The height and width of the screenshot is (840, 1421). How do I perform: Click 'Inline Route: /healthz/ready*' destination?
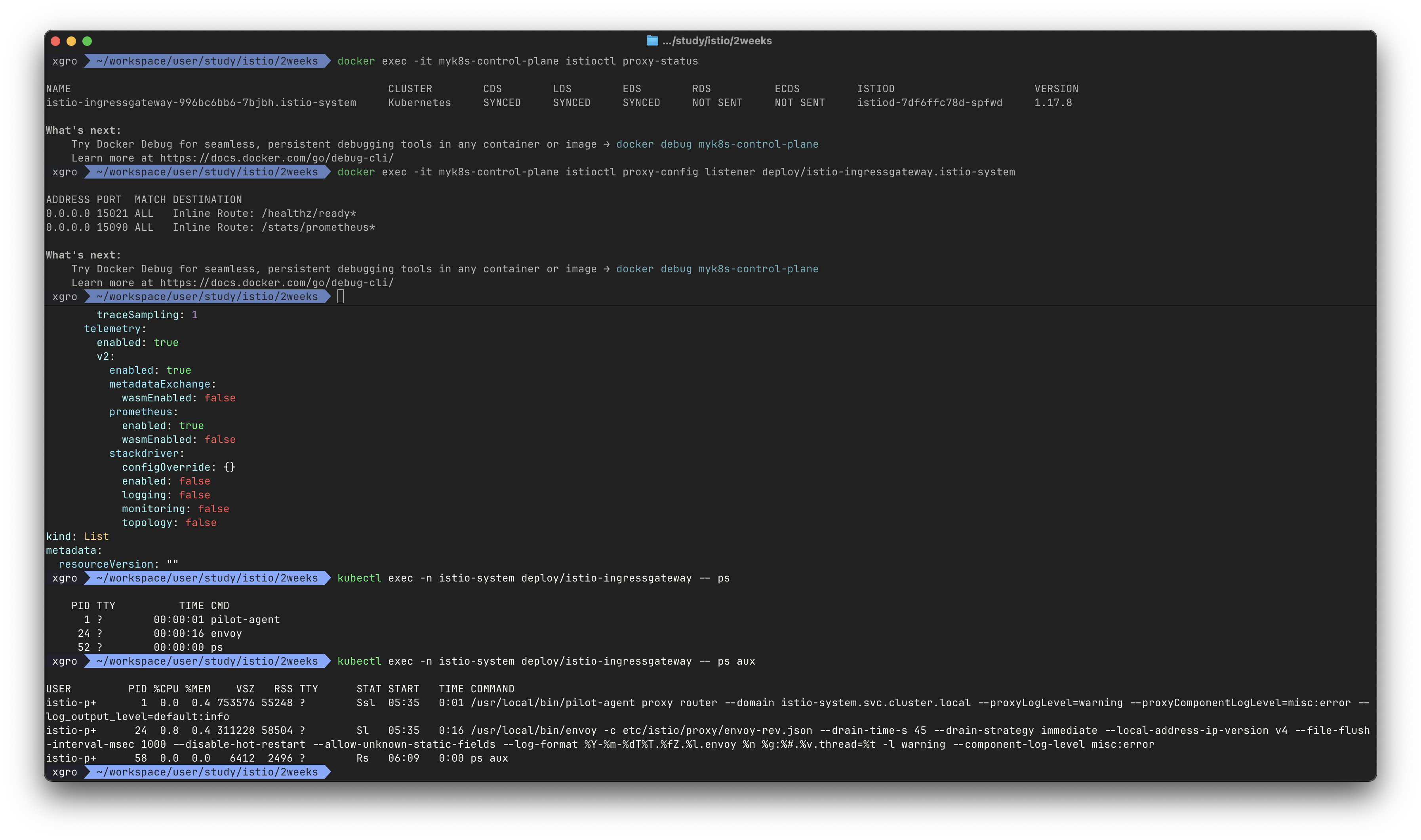[265, 213]
